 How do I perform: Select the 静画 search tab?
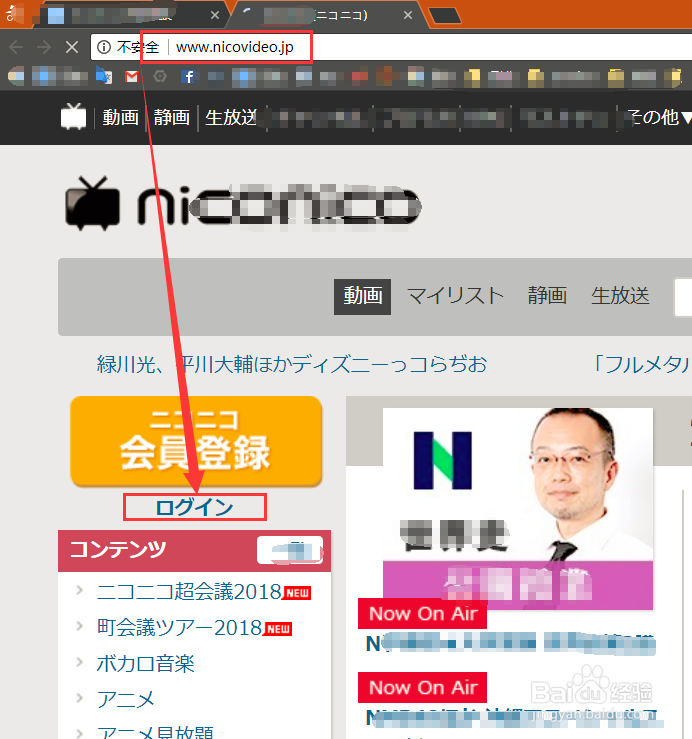[547, 296]
